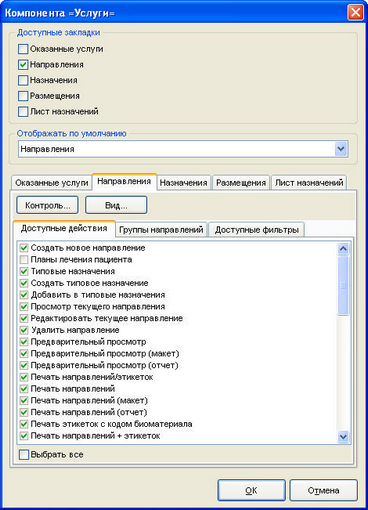Switch to the Оказанные услуги tab
The image size is (368, 510).
pyautogui.click(x=52, y=183)
